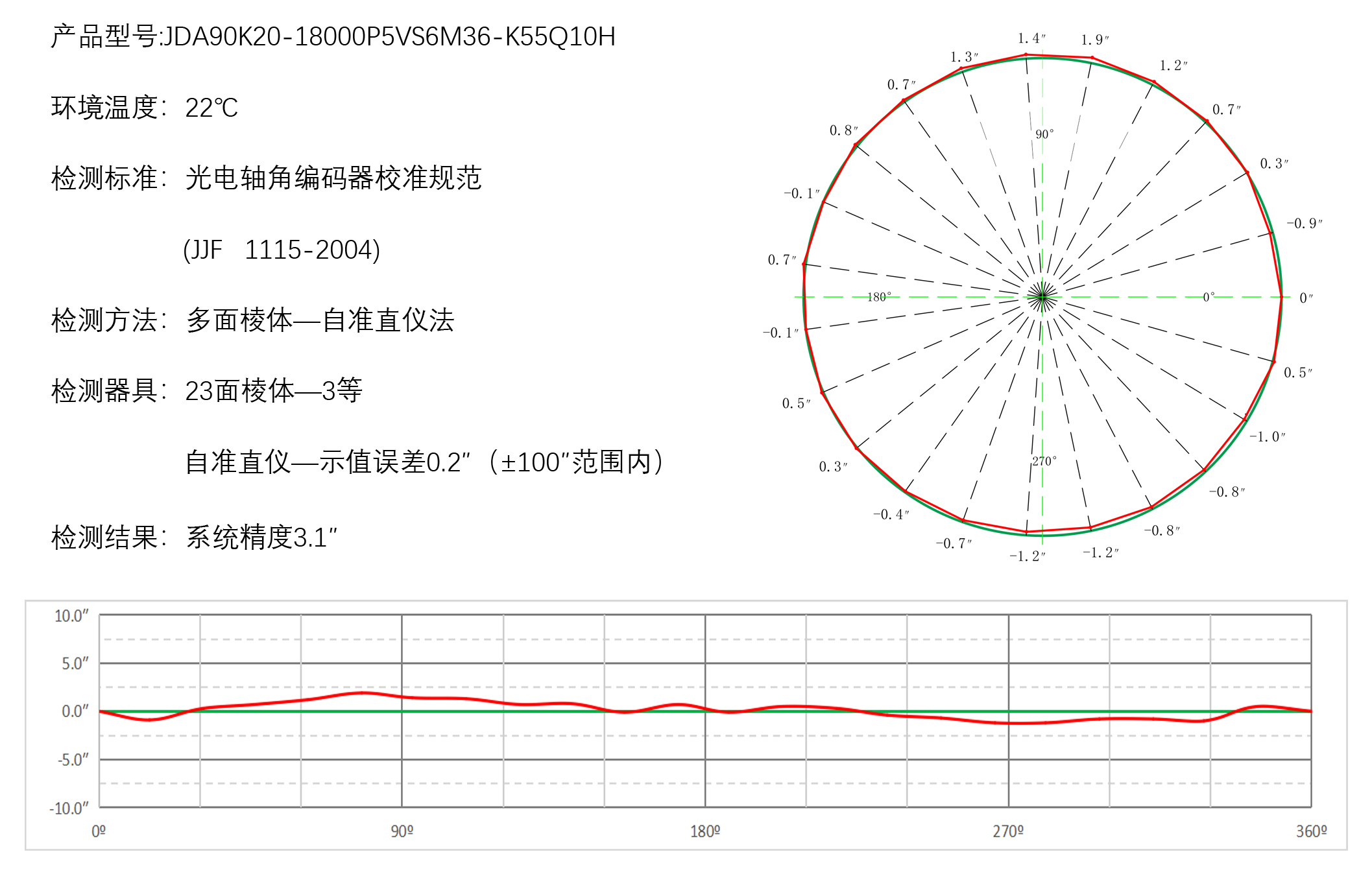Click the red curve peak near 90º
The width and height of the screenshot is (1372, 874).
[363, 692]
